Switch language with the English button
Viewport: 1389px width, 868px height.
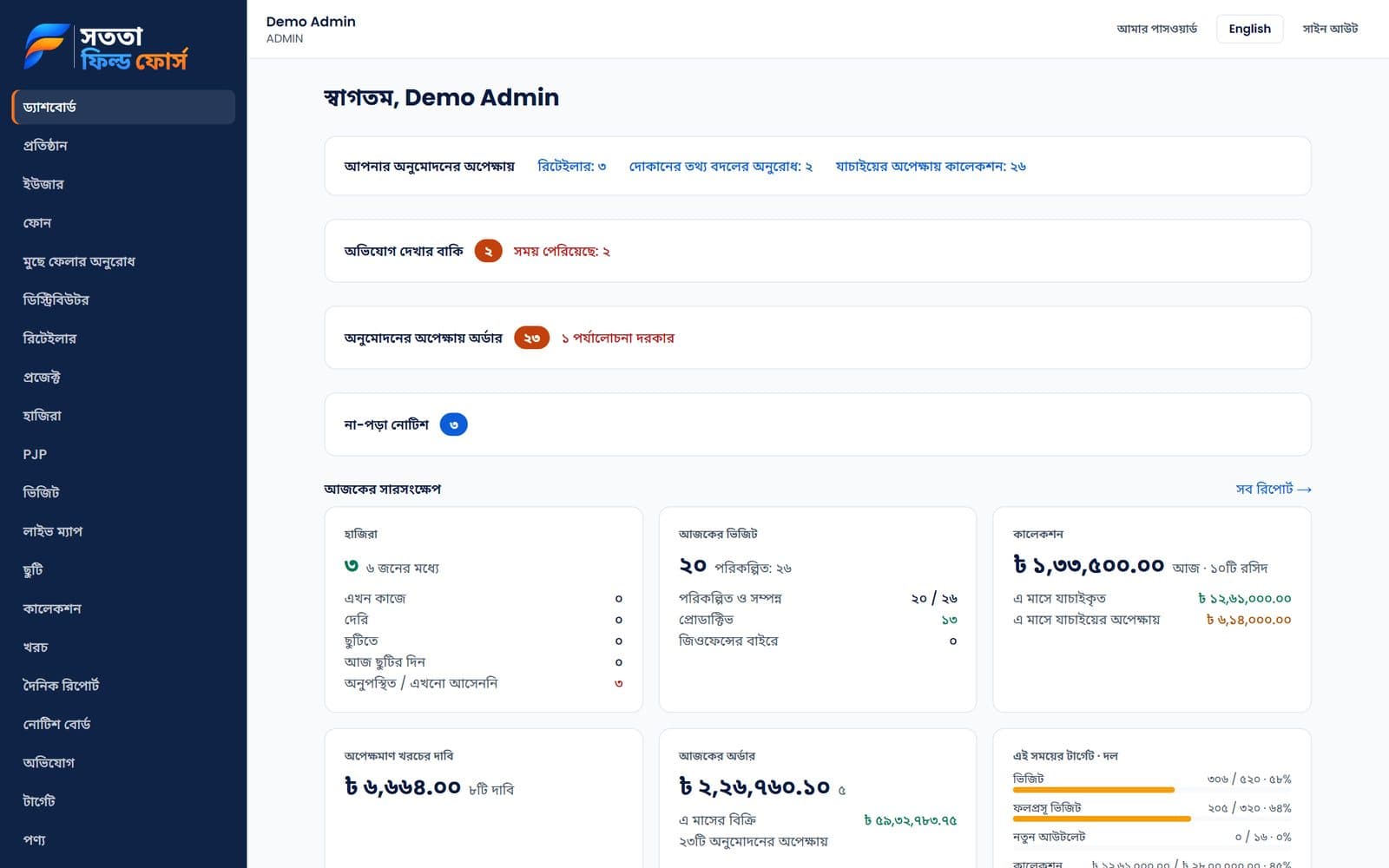click(x=1249, y=29)
